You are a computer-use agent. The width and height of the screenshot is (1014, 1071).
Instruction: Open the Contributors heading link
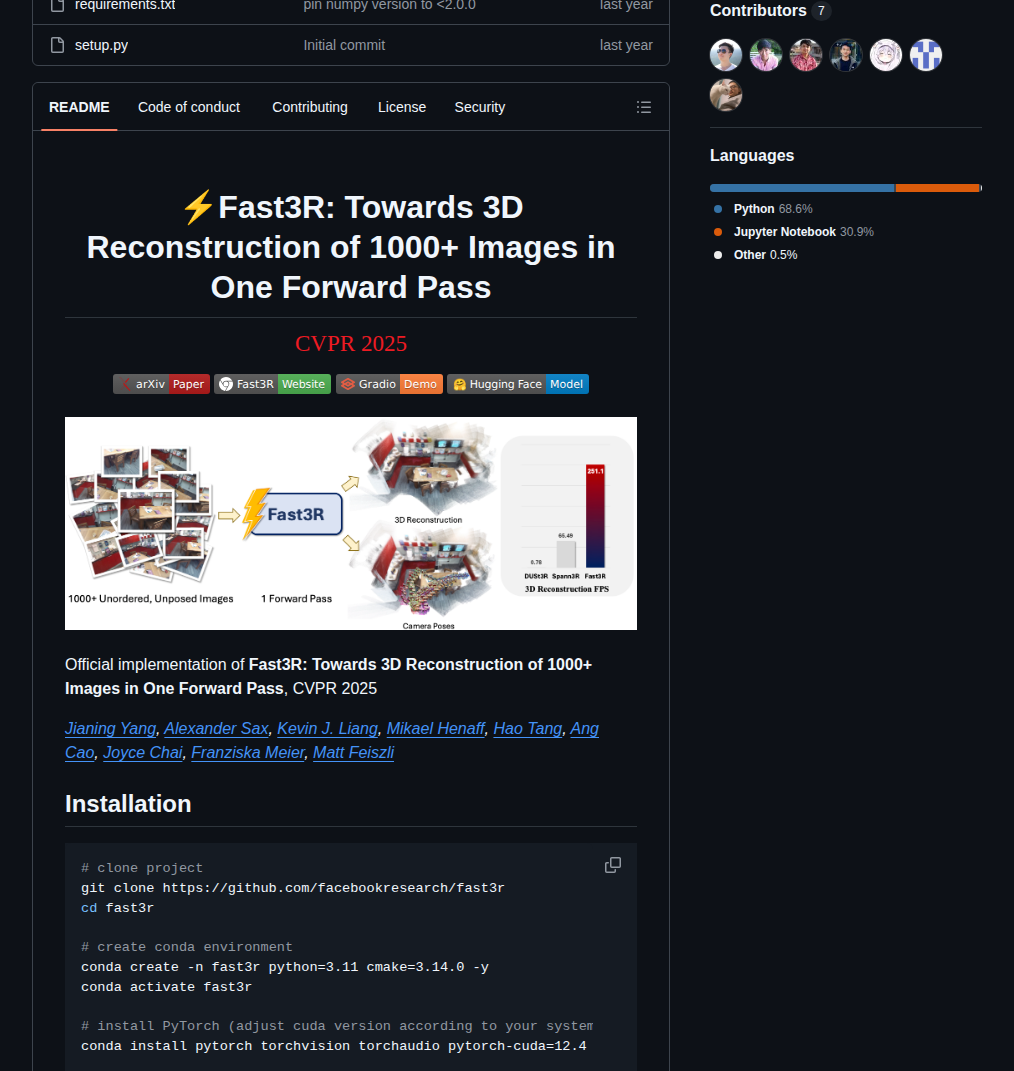[770, 11]
